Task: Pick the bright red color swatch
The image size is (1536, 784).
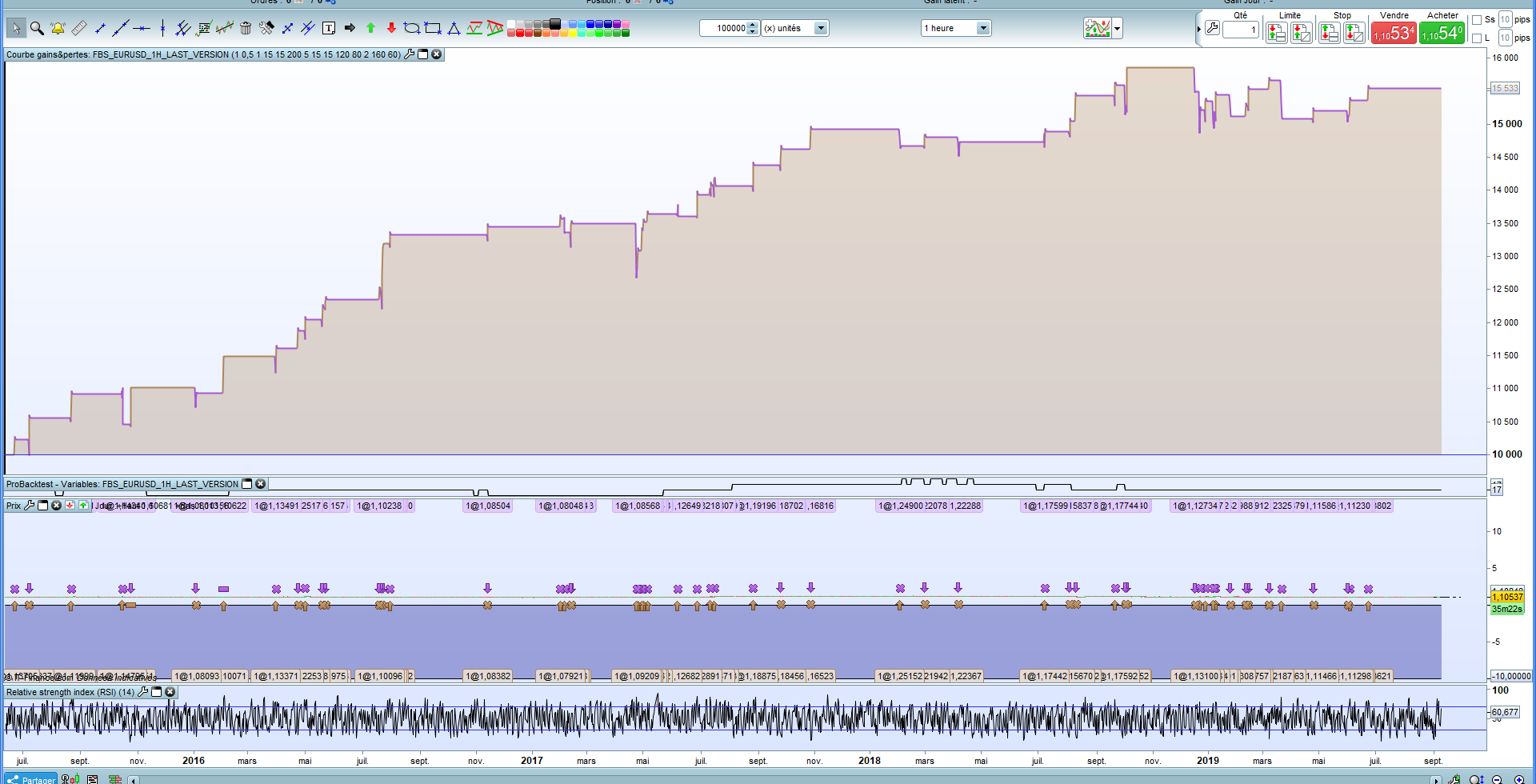Action: point(521,33)
